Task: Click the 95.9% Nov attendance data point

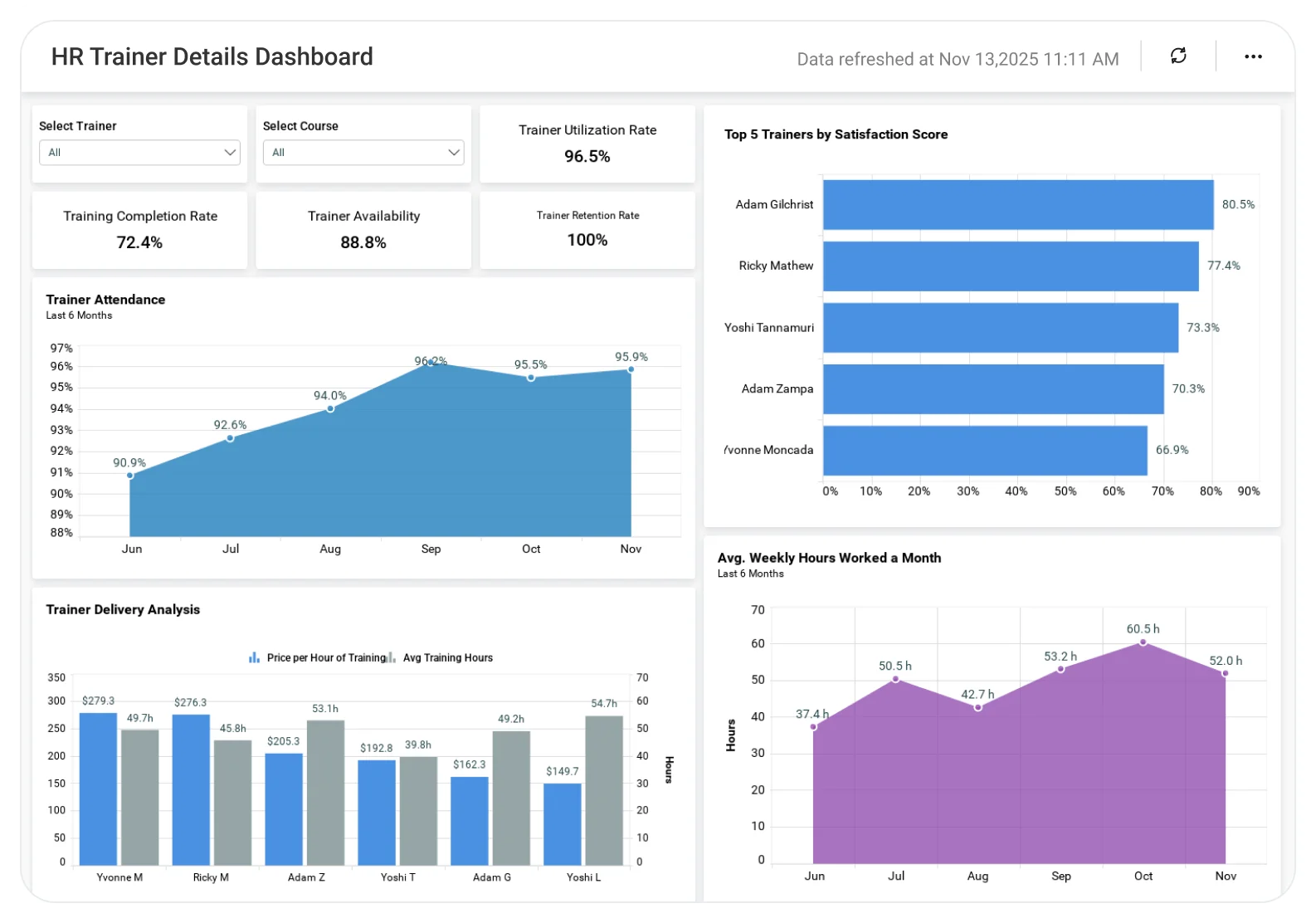Action: pyautogui.click(x=631, y=369)
